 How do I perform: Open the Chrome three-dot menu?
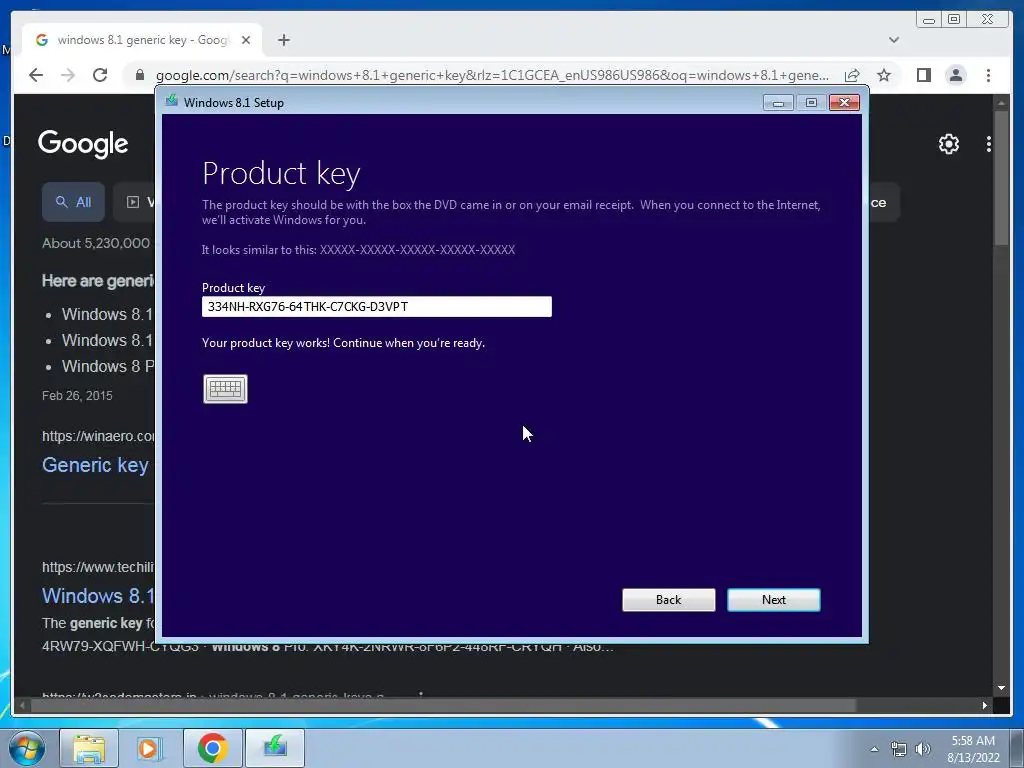click(x=988, y=75)
